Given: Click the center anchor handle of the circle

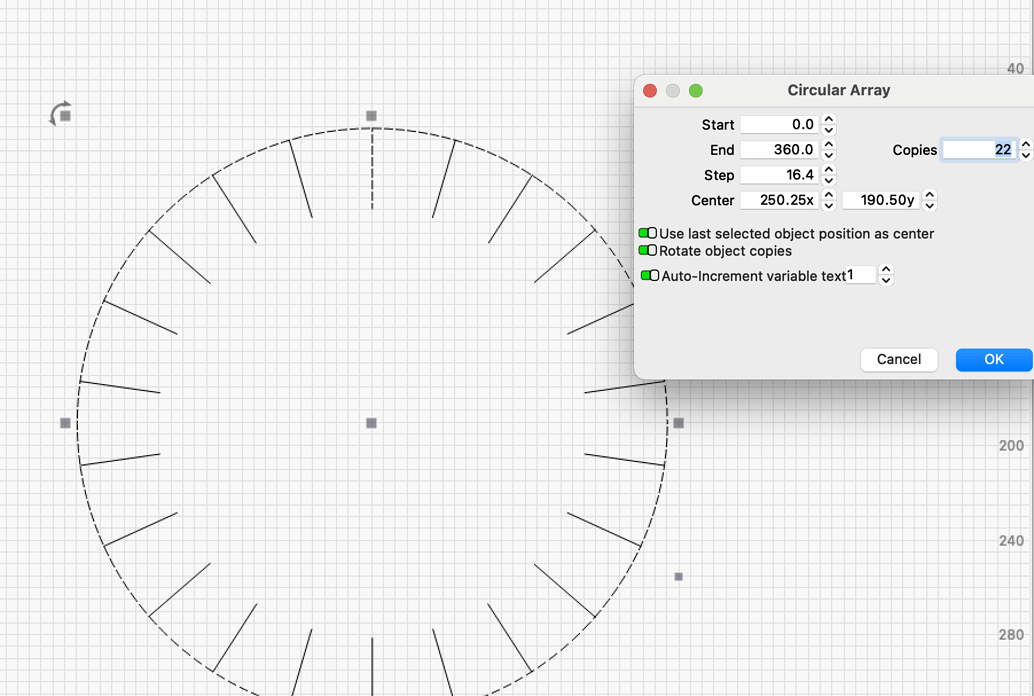Looking at the screenshot, I should pyautogui.click(x=371, y=422).
